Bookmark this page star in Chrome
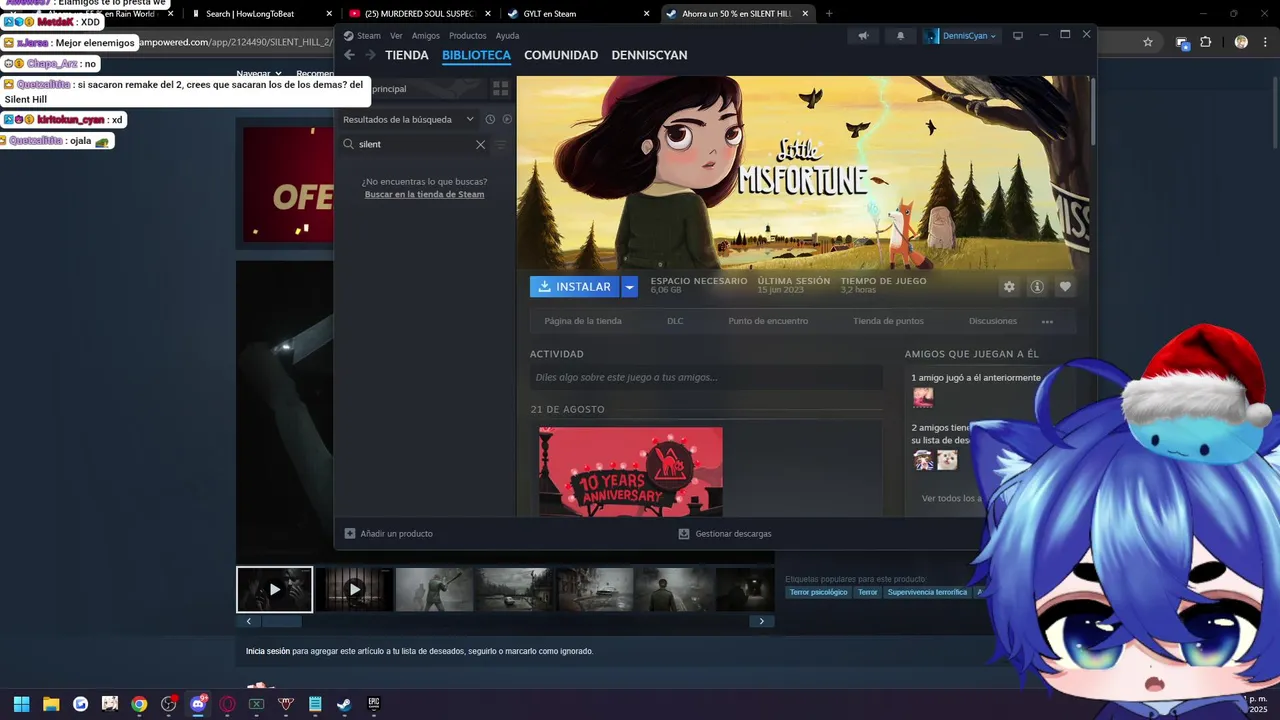 (1148, 42)
